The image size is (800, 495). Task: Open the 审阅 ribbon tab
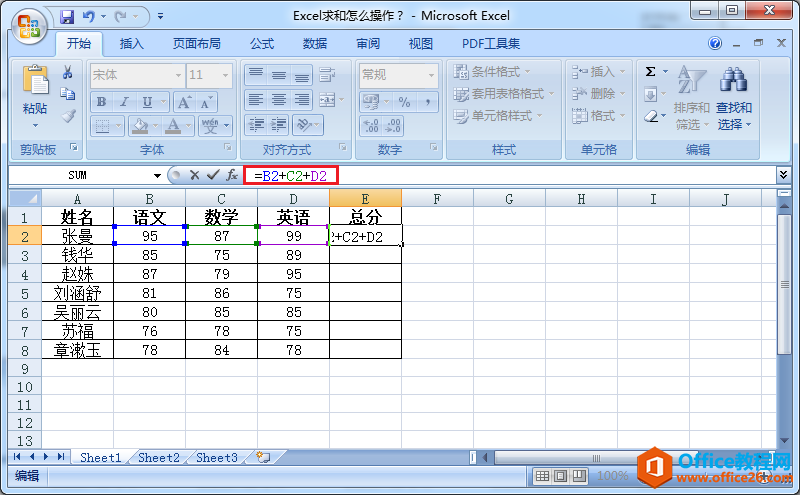coord(368,44)
